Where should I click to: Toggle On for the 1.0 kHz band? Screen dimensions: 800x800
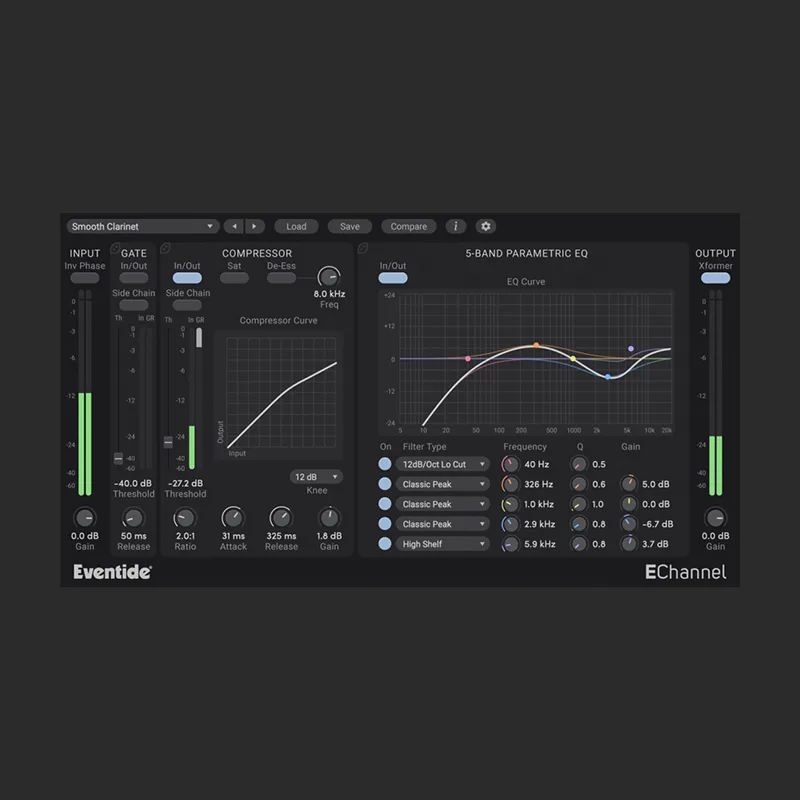[385, 504]
